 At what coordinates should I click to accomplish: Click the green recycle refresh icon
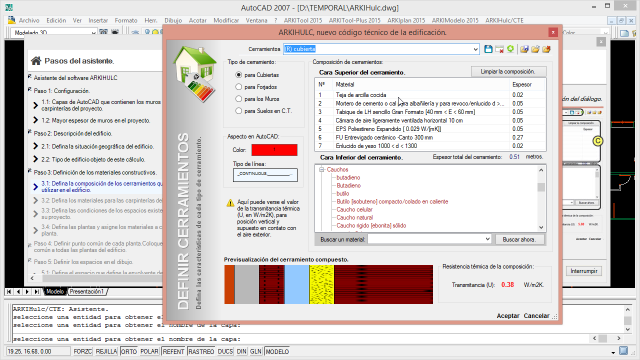tap(510, 49)
